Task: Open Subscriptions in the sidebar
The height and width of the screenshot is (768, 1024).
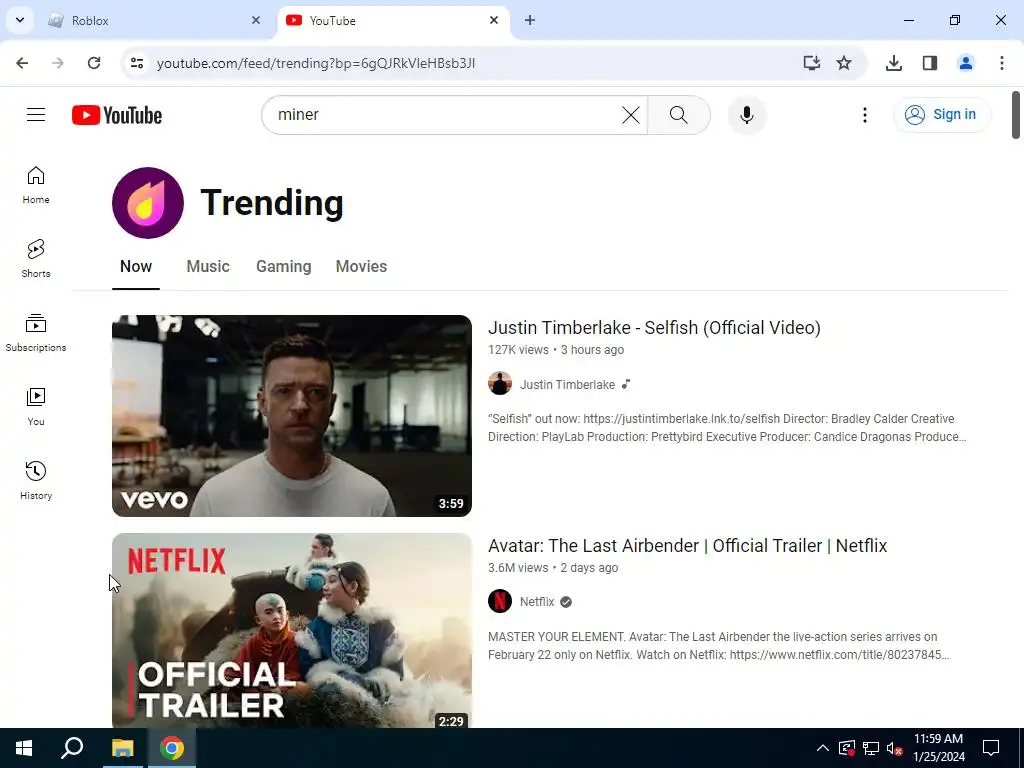Action: 36,332
